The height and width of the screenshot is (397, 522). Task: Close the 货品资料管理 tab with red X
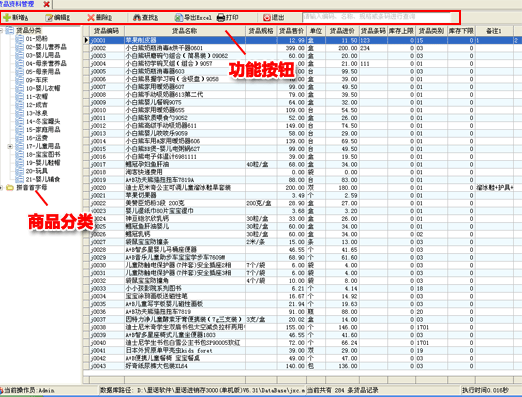tap(47, 4)
